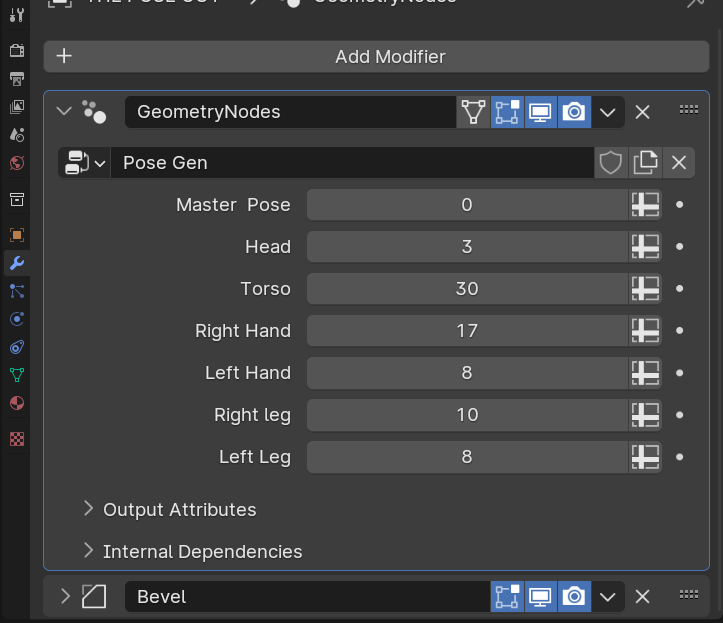723x623 pixels.
Task: Click the Right Hand value field
Action: (467, 331)
